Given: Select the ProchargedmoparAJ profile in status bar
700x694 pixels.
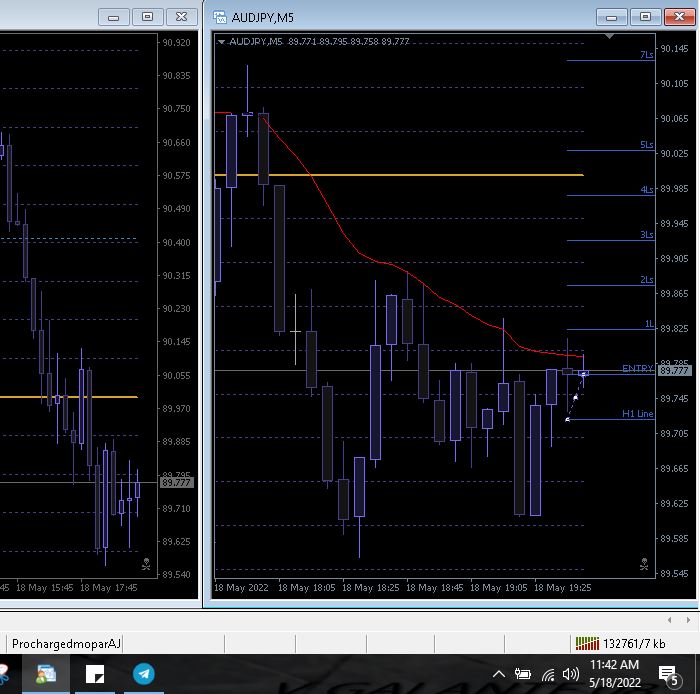Looking at the screenshot, I should 65,643.
